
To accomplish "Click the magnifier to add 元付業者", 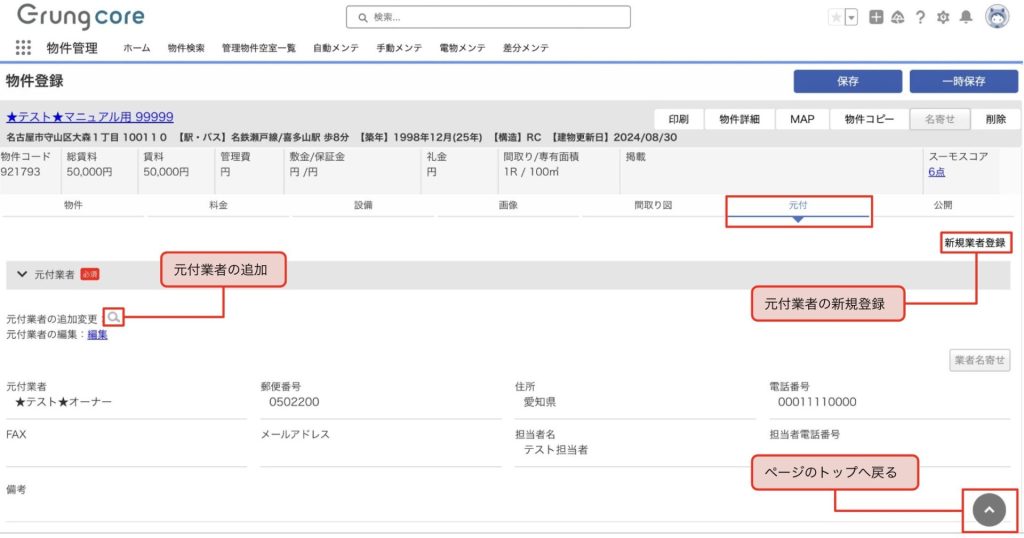I will (114, 318).
